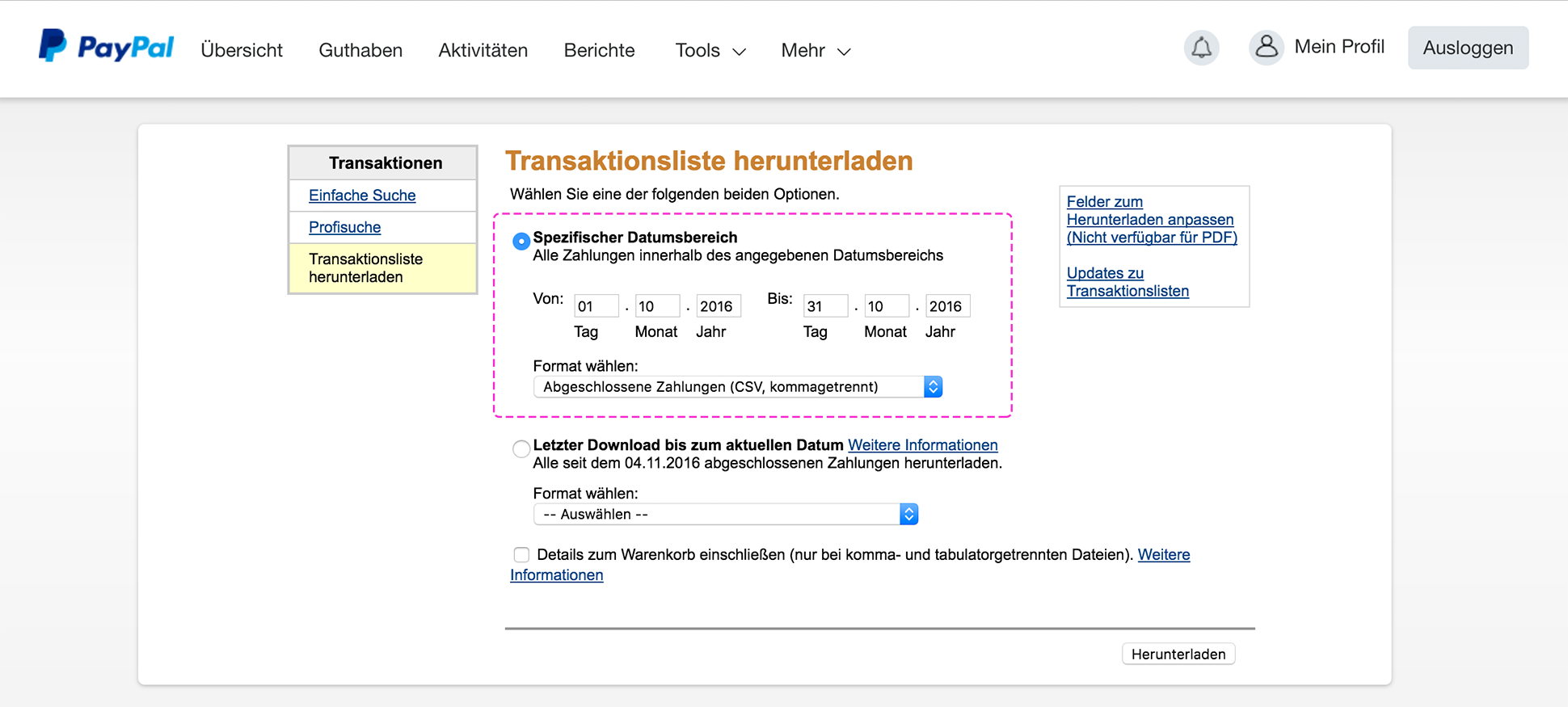1568x707 pixels.
Task: Select Letzter Download bis zum aktuellen Datum
Action: (521, 448)
